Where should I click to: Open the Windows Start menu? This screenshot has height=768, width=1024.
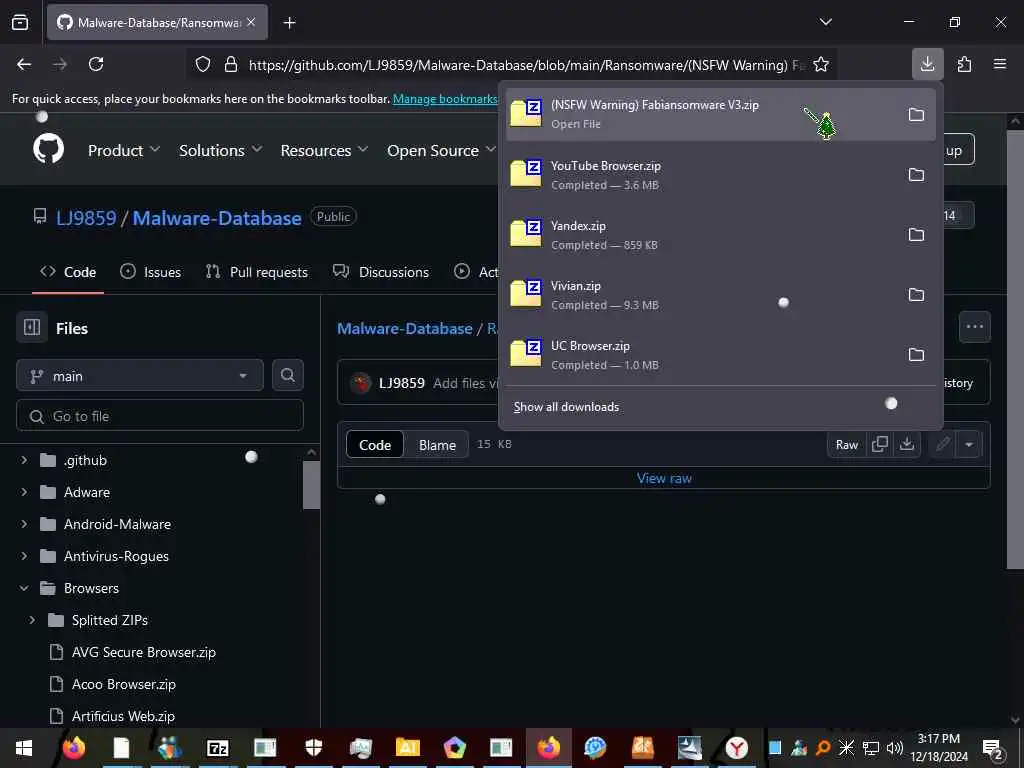(24, 748)
